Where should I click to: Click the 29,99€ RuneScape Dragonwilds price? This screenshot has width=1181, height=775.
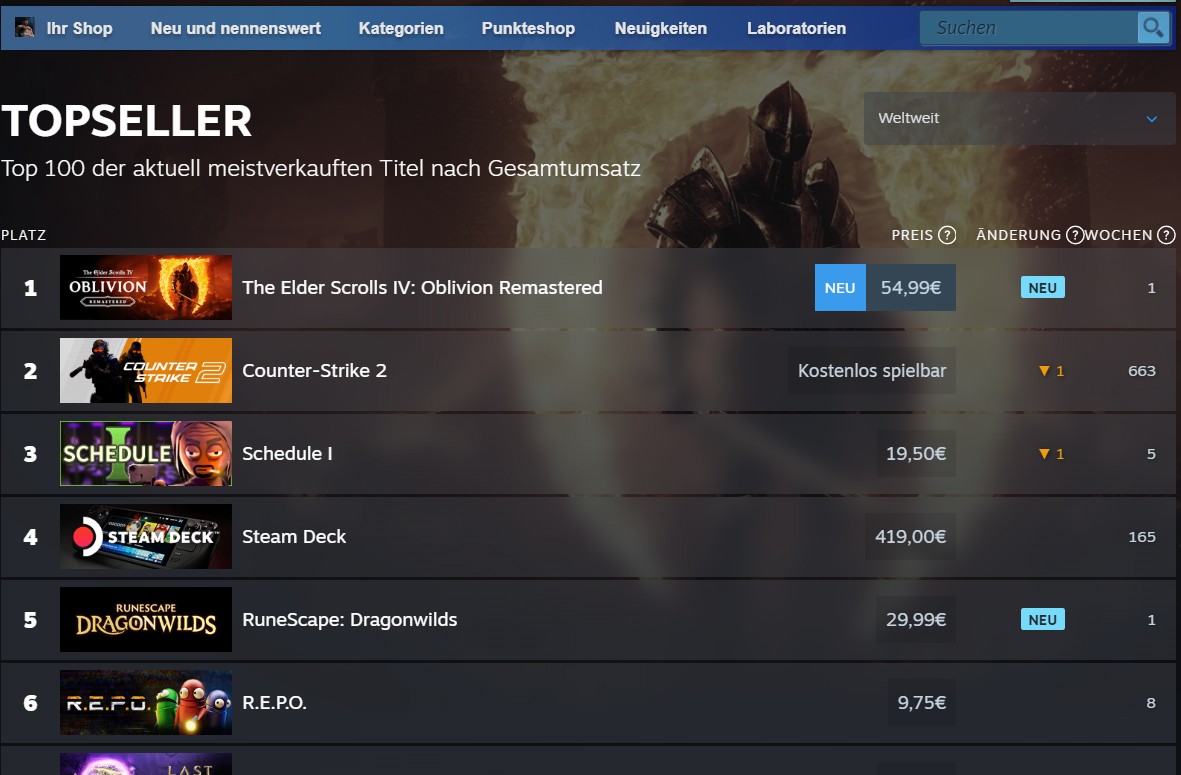[916, 619]
